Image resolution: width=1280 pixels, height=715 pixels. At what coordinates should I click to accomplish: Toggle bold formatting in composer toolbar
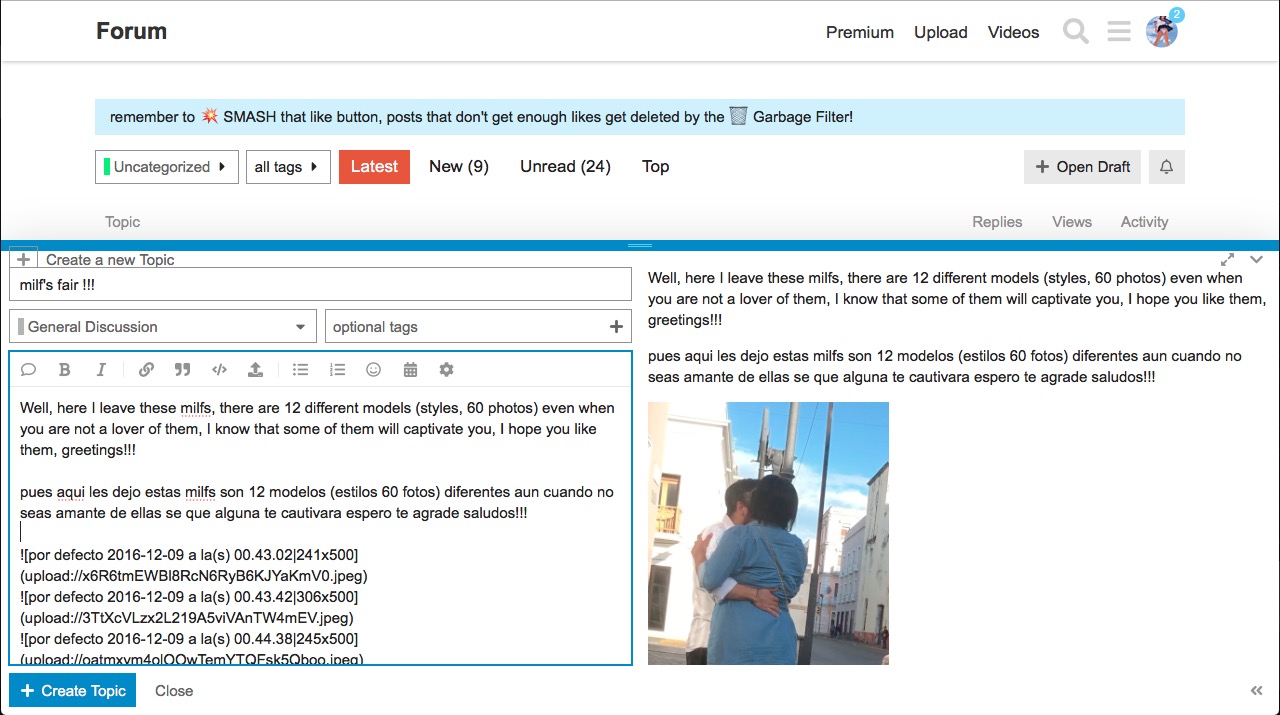(x=65, y=370)
